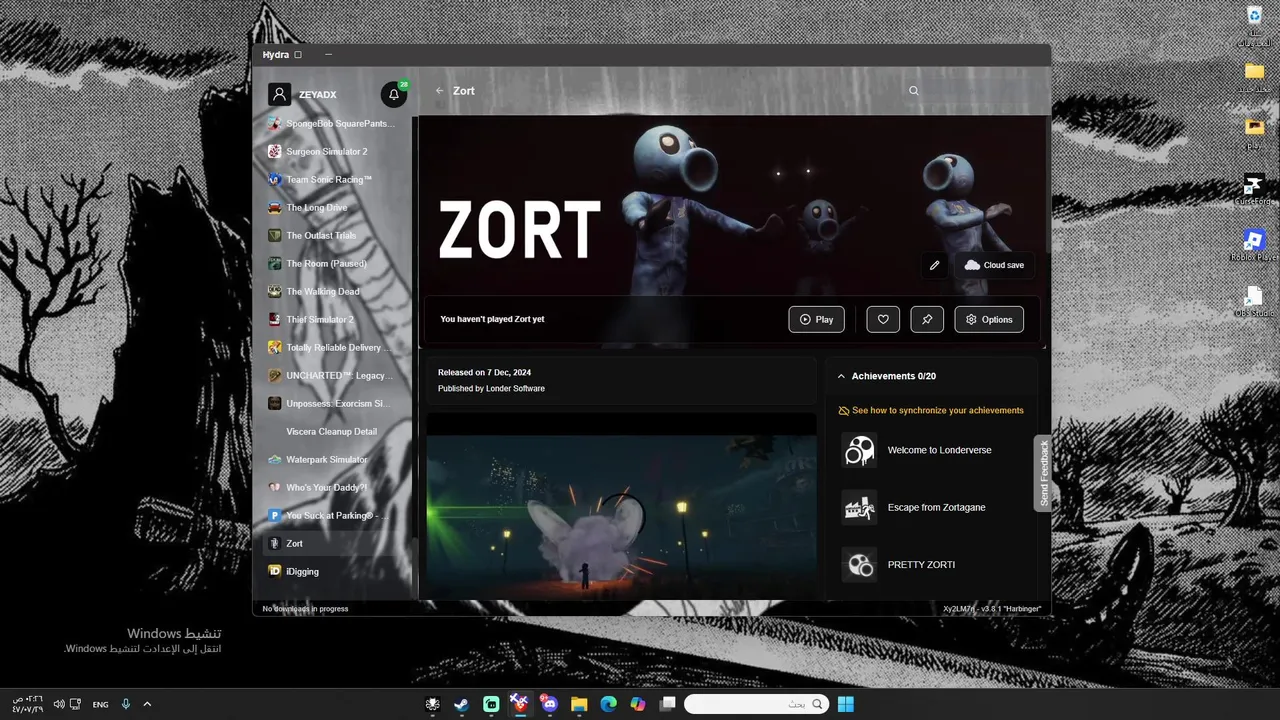Open Roblox Player desktop shortcut

click(1254, 245)
